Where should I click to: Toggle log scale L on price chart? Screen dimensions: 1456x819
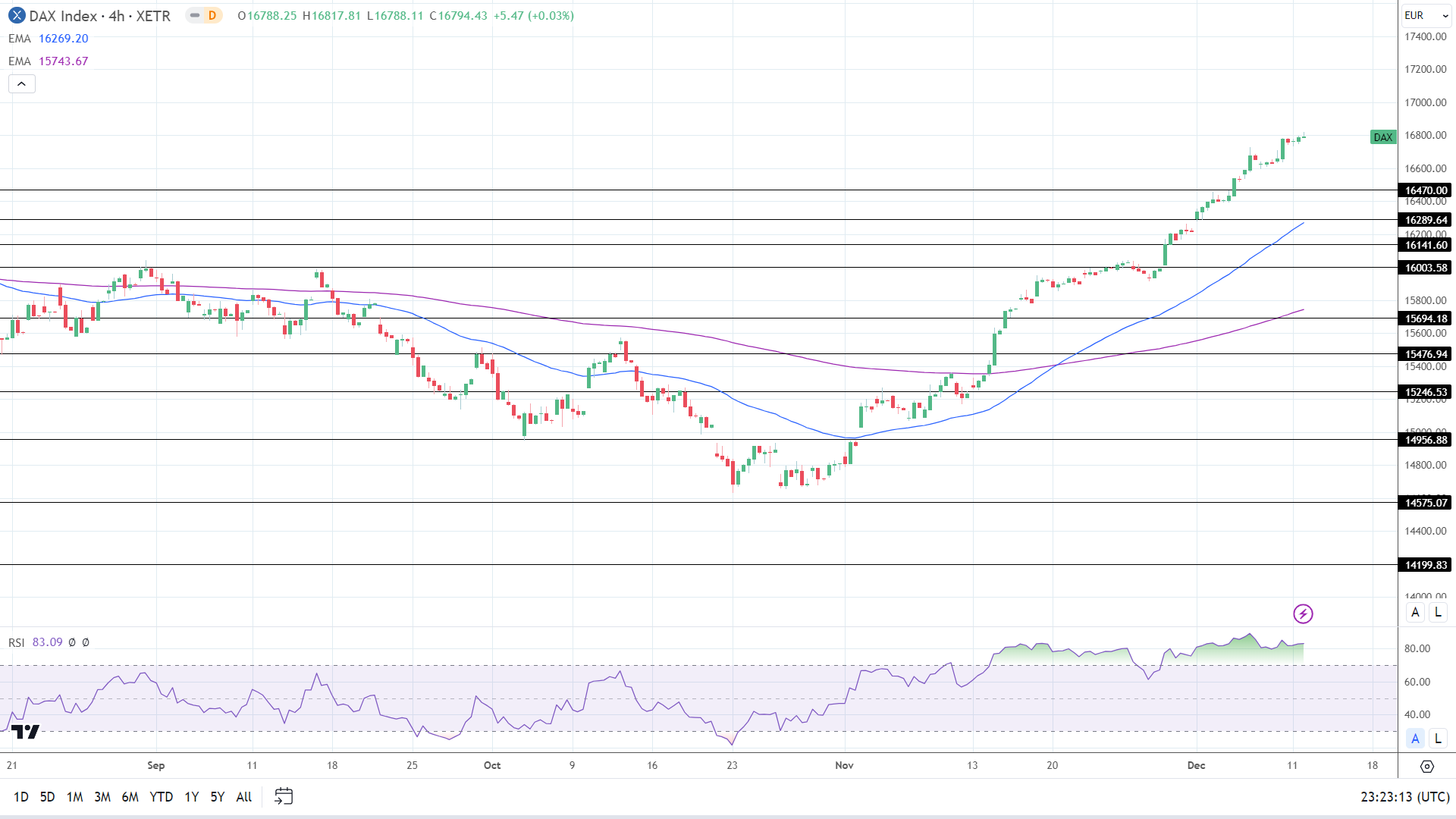point(1438,612)
